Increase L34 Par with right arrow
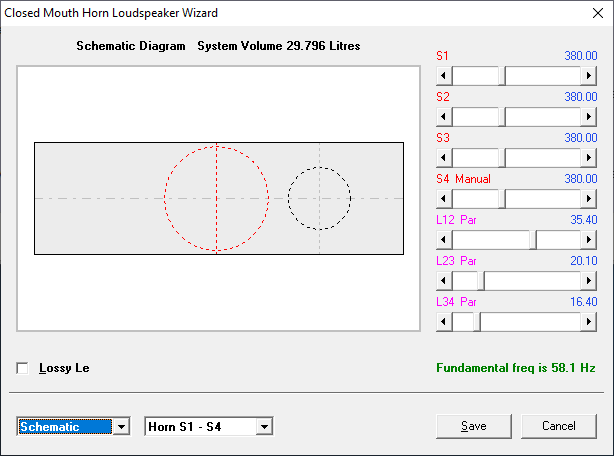The width and height of the screenshot is (614, 456). (x=589, y=322)
